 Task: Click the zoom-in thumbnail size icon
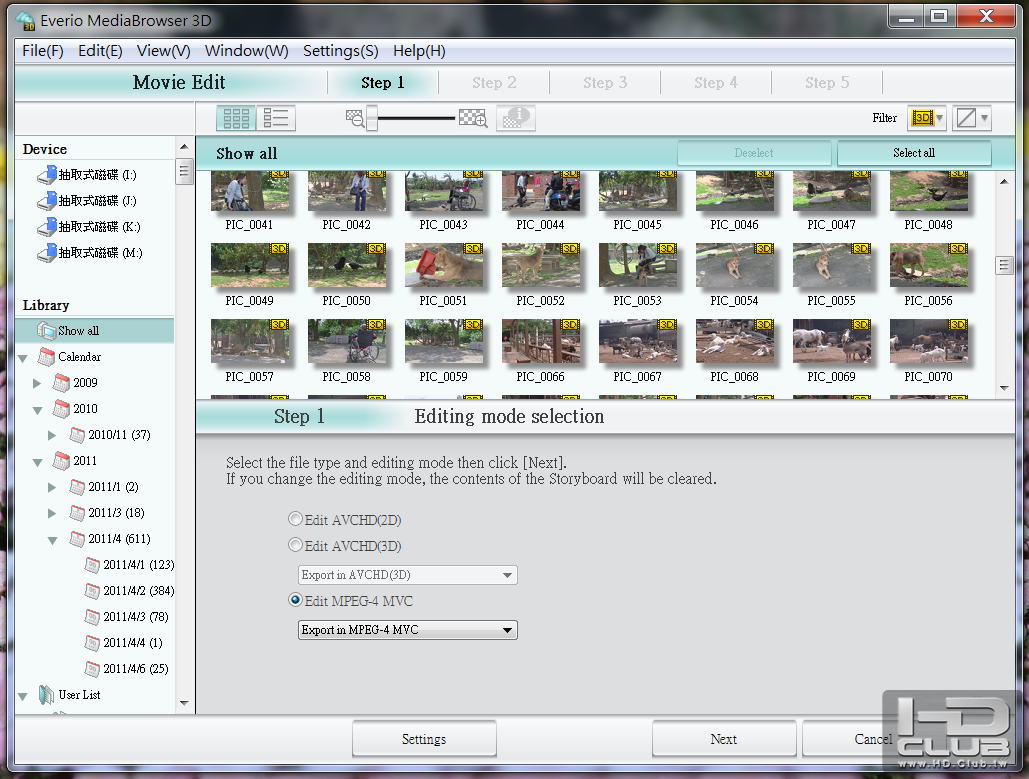click(x=473, y=118)
